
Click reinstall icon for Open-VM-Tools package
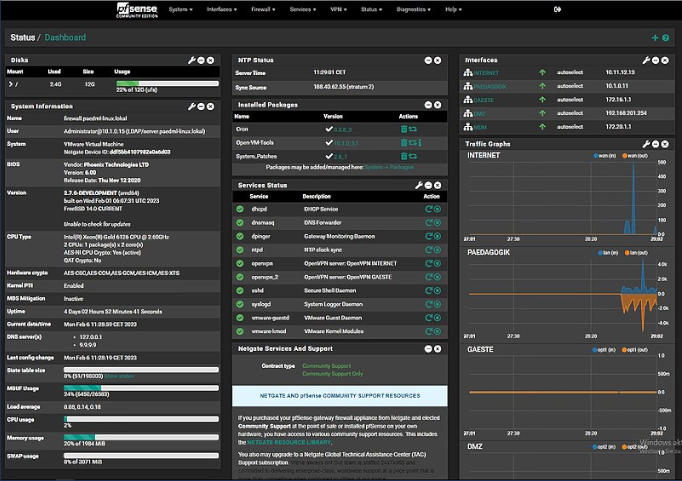point(412,142)
